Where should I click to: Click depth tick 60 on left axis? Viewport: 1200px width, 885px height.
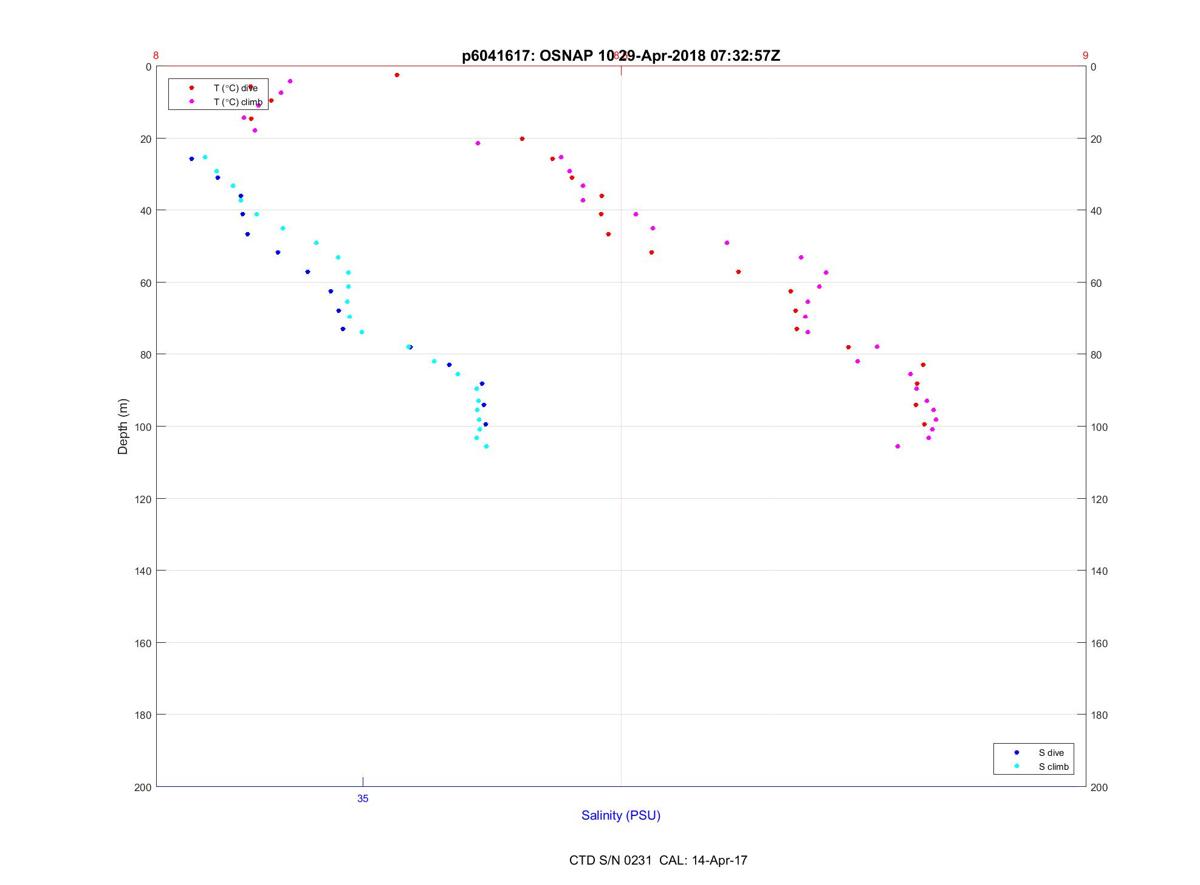click(x=145, y=283)
